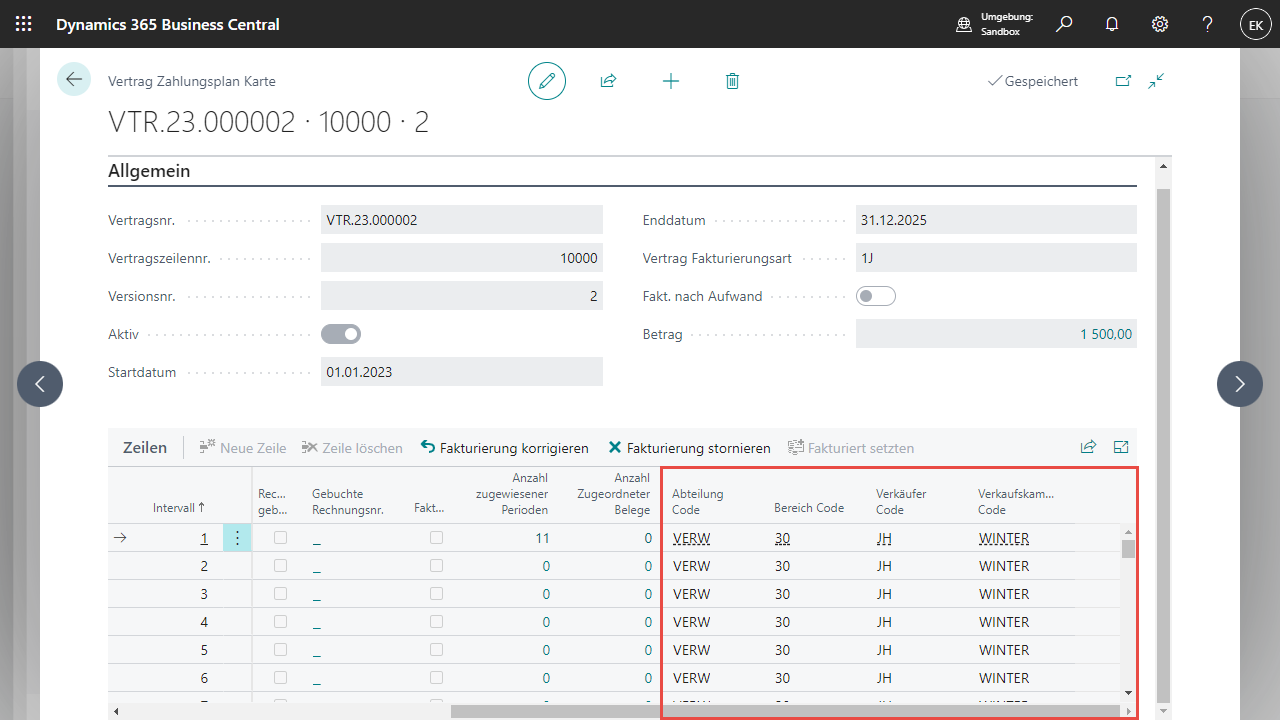Viewport: 1280px width, 720px height.
Task: Toggle the Aktiv switch
Action: (341, 334)
